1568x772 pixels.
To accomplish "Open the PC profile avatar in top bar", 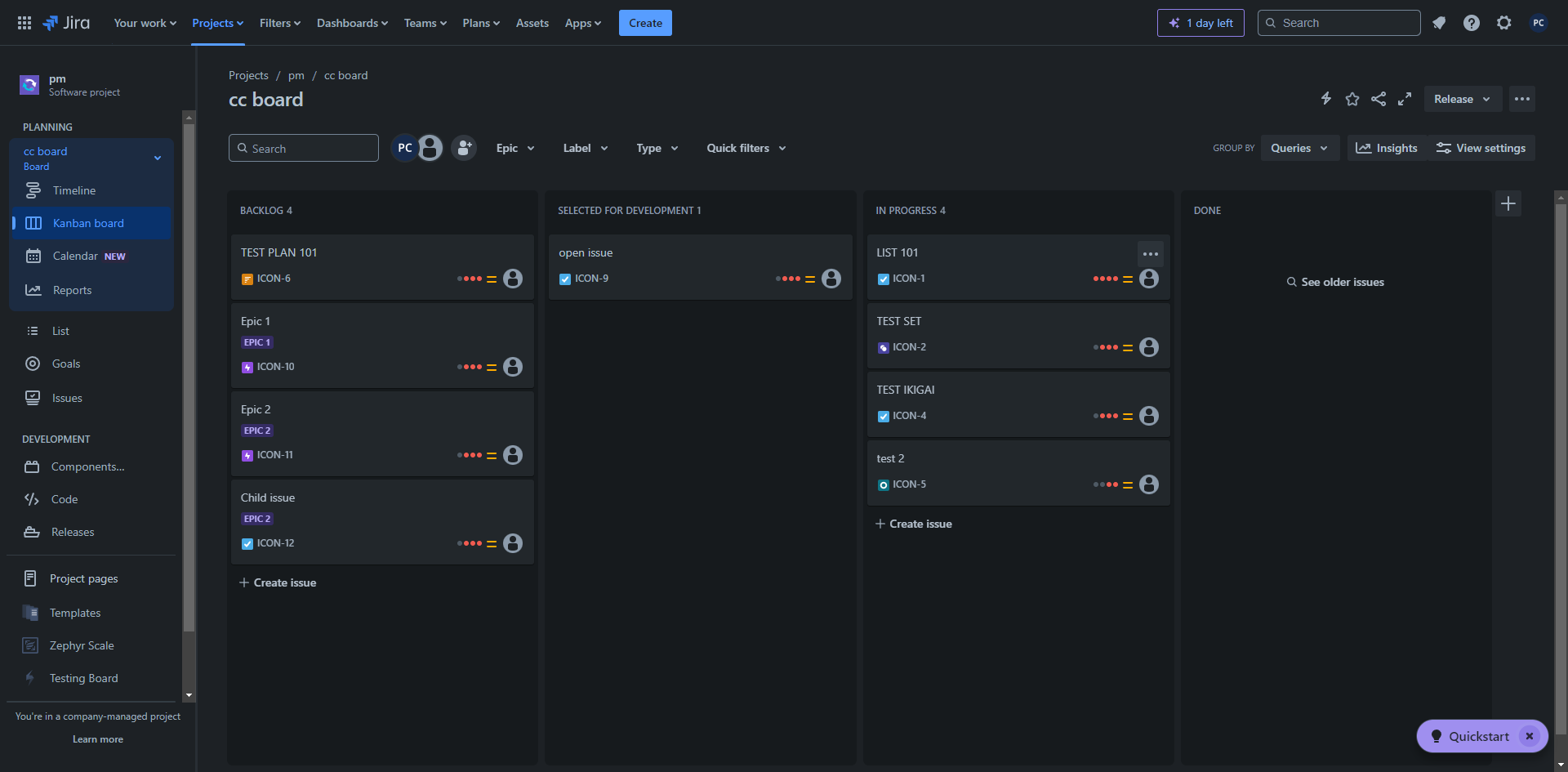I will (x=1539, y=23).
